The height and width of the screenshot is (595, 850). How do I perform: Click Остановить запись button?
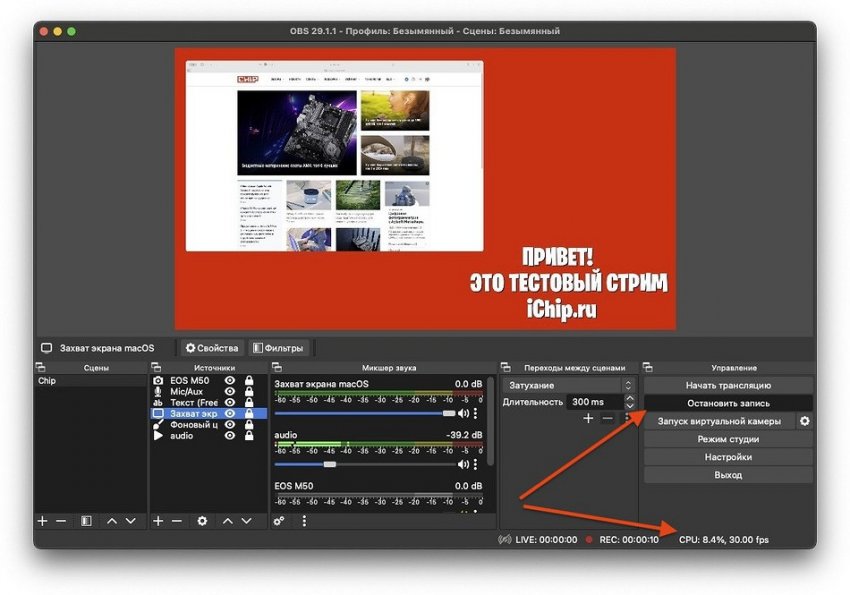click(x=727, y=403)
